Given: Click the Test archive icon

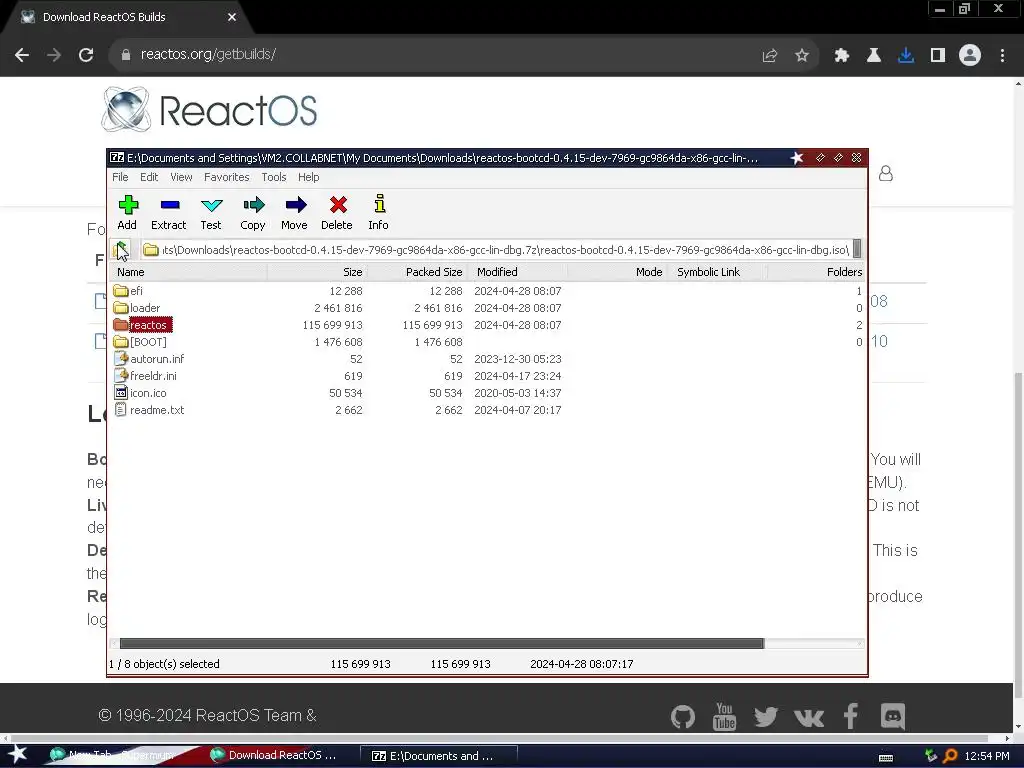Looking at the screenshot, I should pyautogui.click(x=211, y=212).
